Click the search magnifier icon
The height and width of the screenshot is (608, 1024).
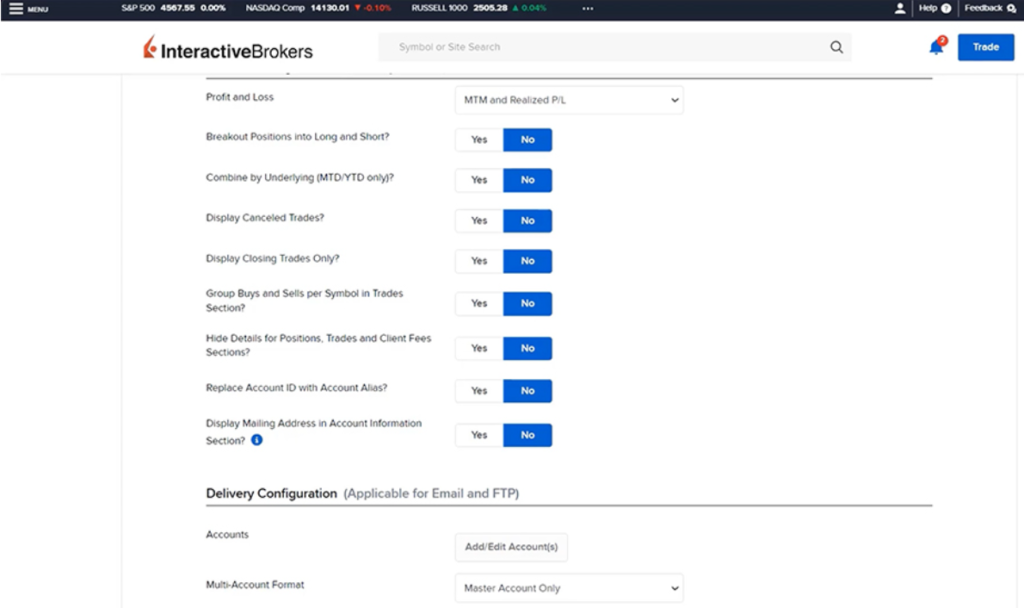tap(836, 47)
